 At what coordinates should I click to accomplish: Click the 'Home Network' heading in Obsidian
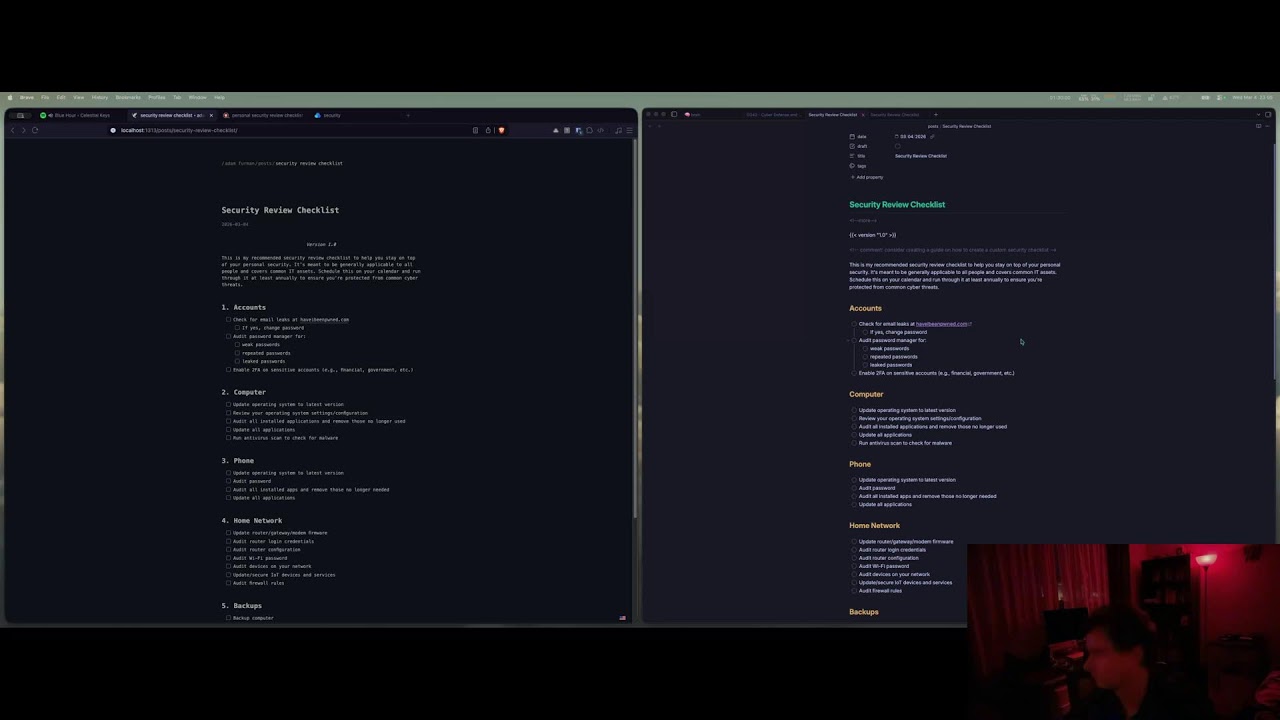click(875, 525)
